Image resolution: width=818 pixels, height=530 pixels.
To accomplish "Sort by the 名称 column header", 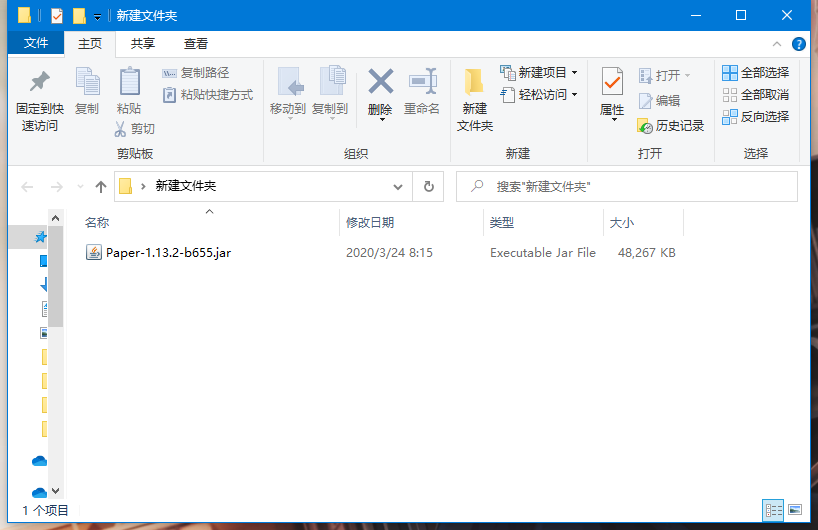I will [97, 223].
